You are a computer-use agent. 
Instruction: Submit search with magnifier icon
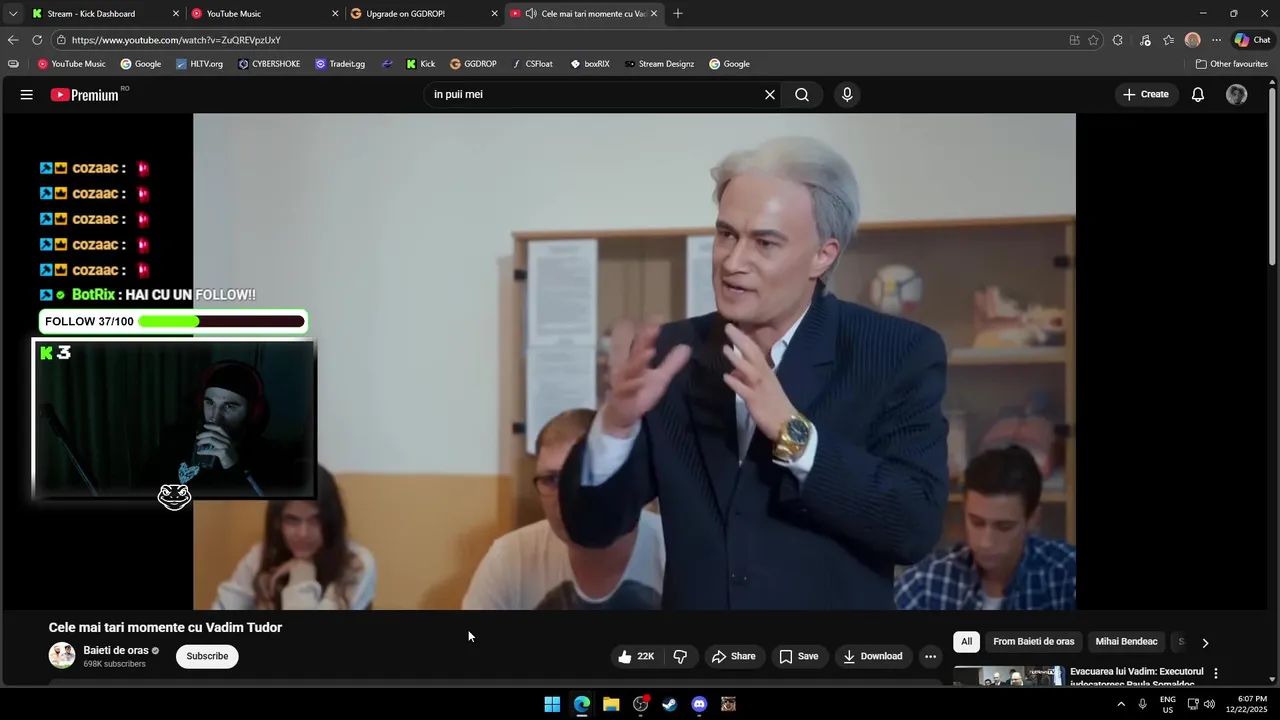click(802, 95)
